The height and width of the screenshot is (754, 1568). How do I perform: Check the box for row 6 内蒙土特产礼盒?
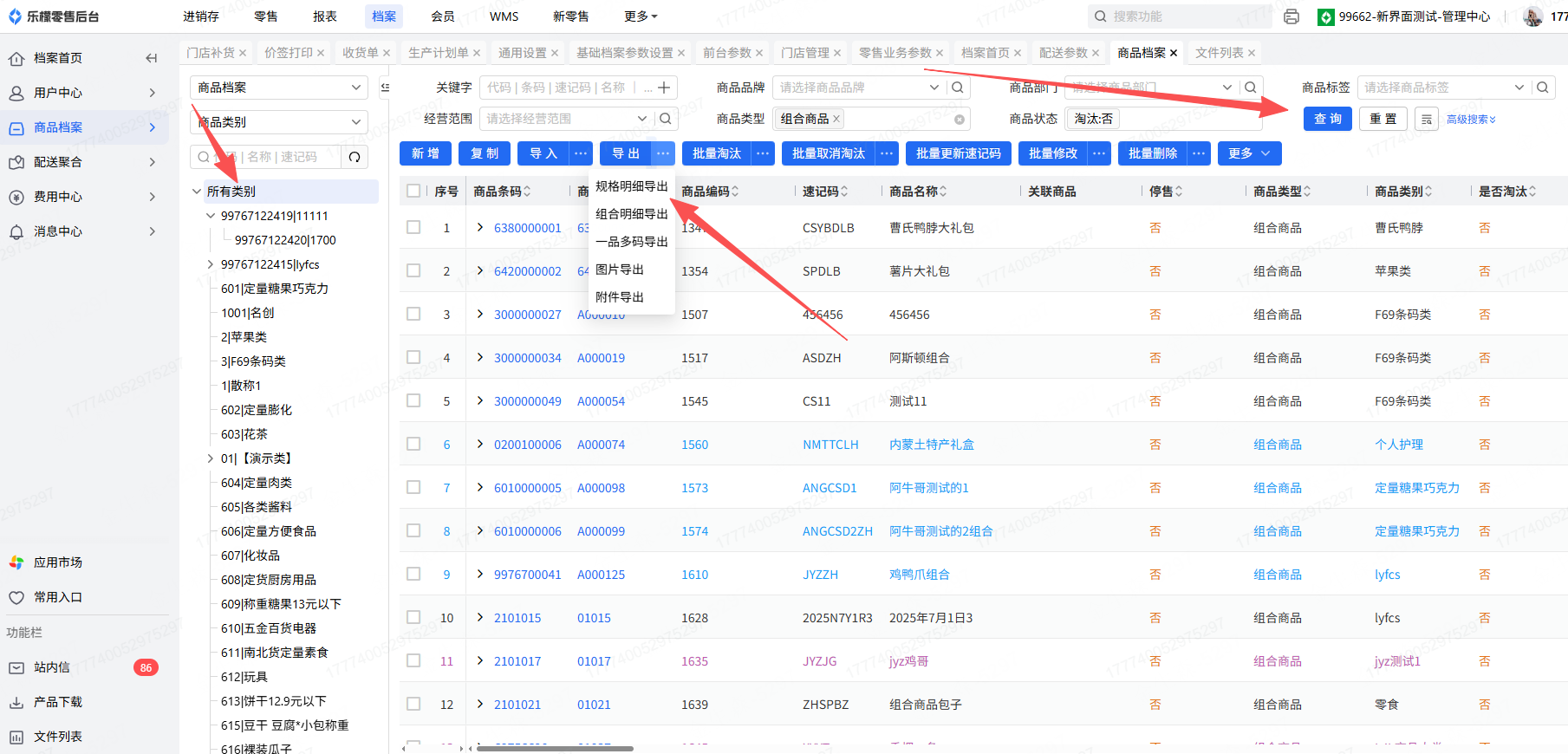(x=413, y=444)
